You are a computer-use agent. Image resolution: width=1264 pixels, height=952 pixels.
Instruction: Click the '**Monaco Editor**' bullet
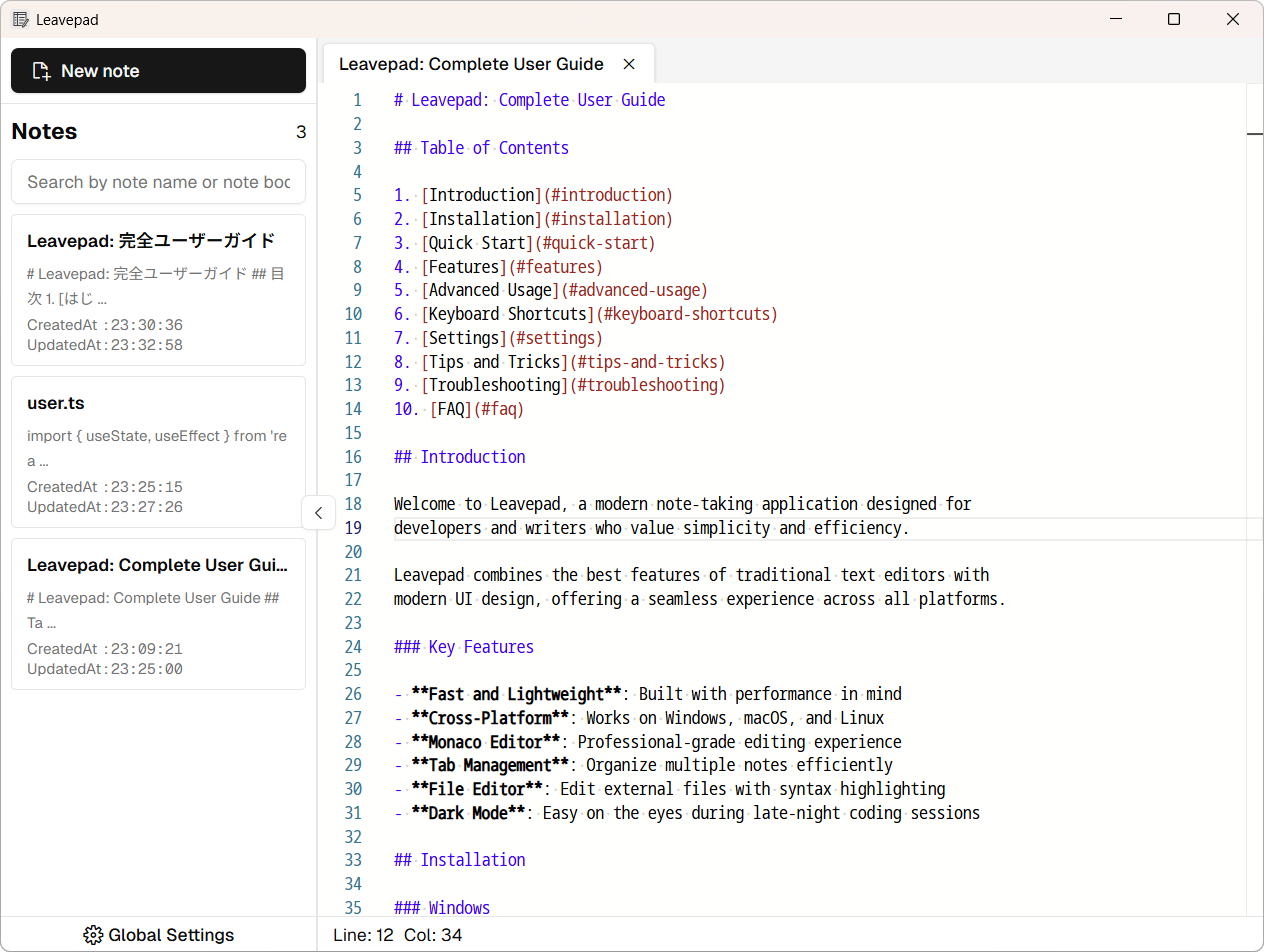coord(648,742)
